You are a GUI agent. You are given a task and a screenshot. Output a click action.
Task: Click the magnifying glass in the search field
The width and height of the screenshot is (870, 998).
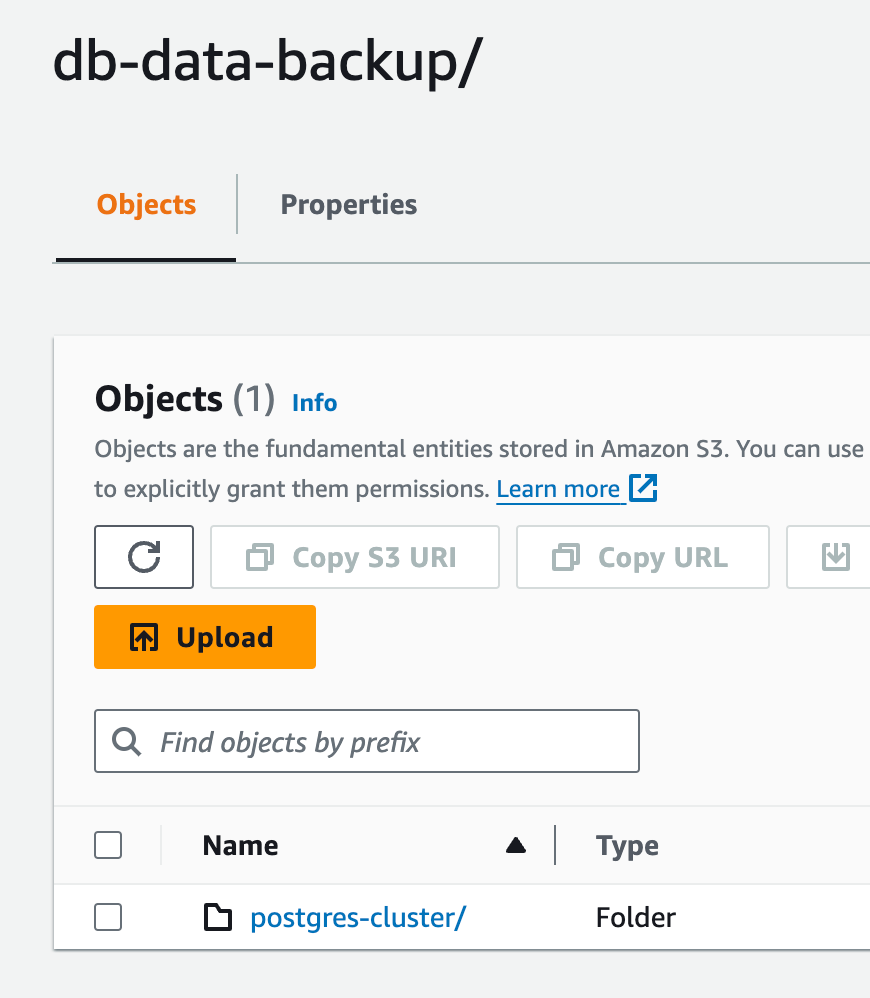click(125, 741)
